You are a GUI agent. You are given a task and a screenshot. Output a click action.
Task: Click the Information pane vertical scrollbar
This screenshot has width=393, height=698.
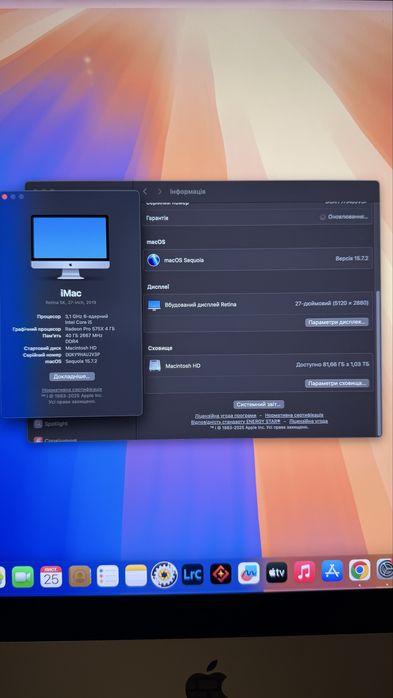379,363
